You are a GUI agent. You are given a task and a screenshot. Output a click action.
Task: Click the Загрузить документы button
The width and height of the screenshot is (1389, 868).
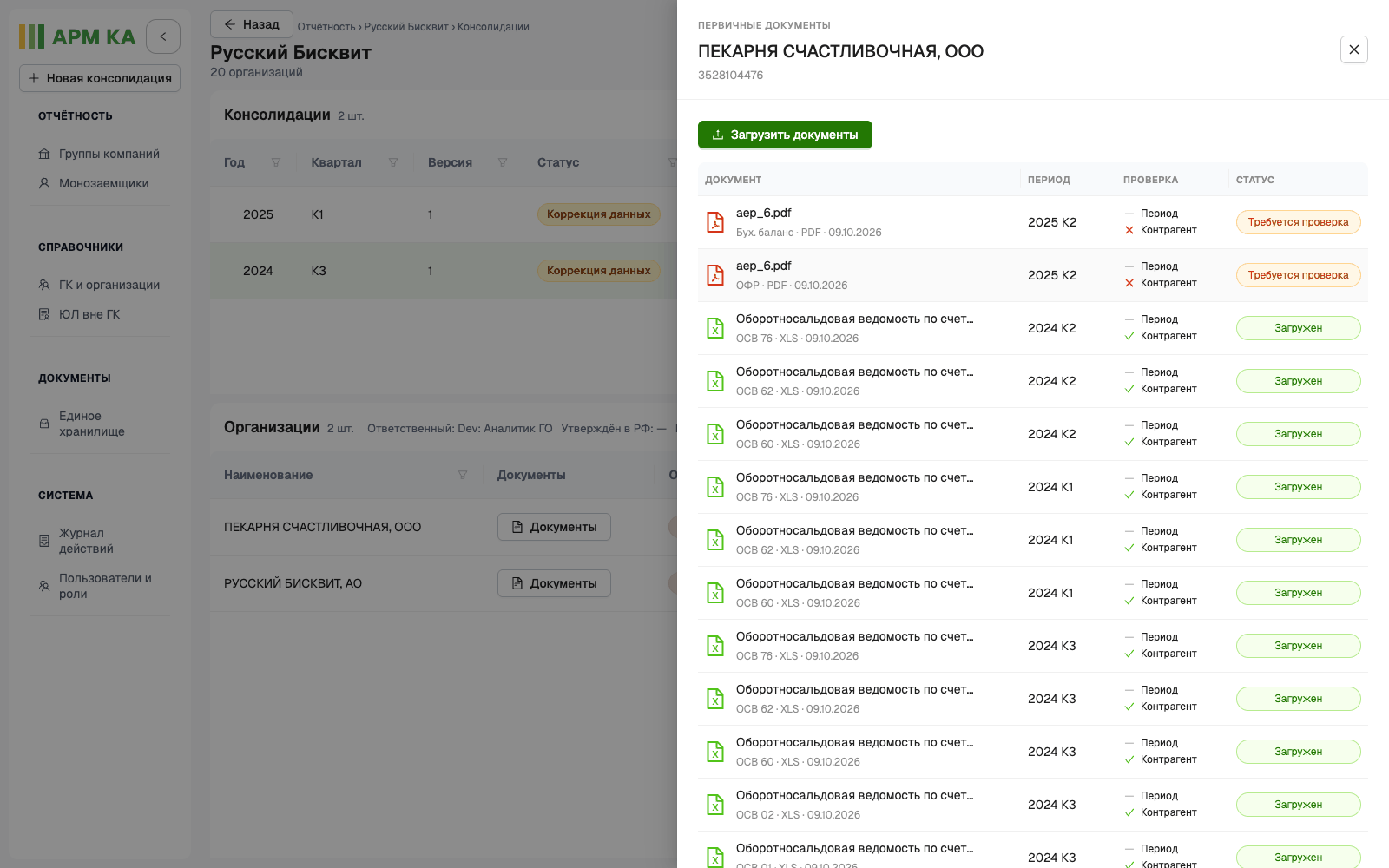click(785, 135)
